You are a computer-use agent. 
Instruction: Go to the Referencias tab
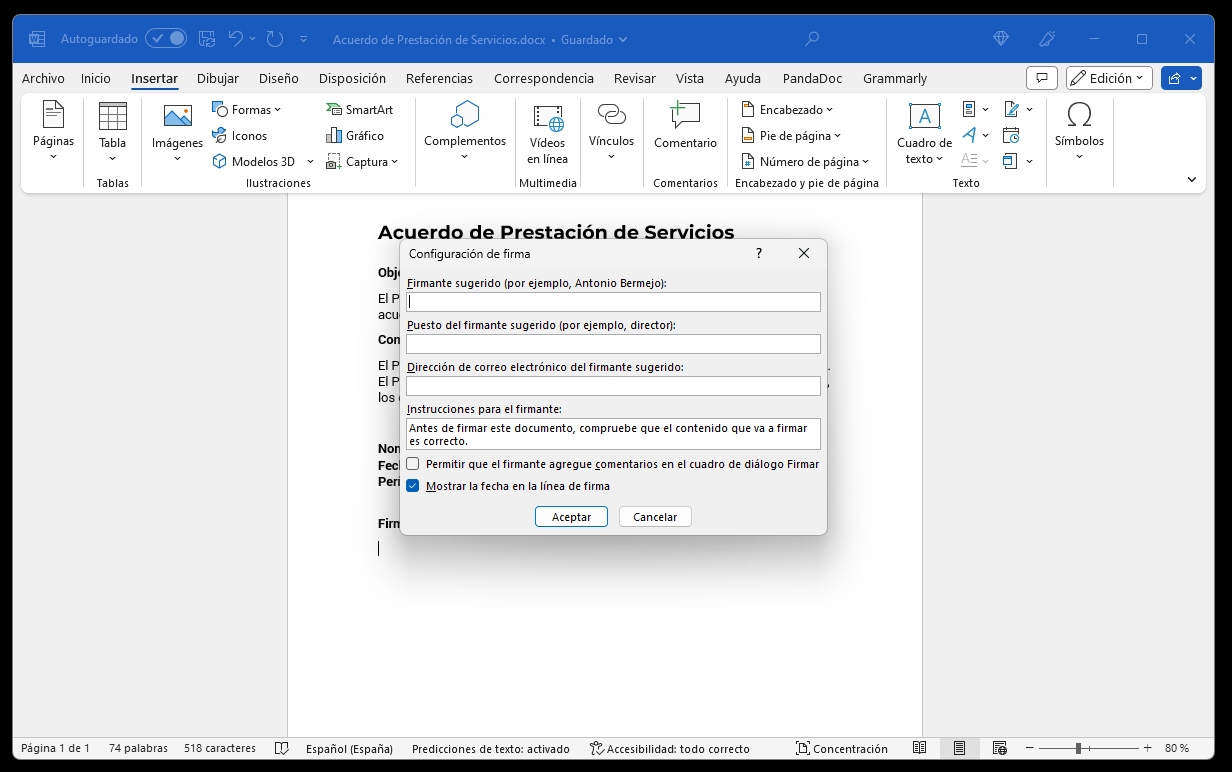[440, 78]
